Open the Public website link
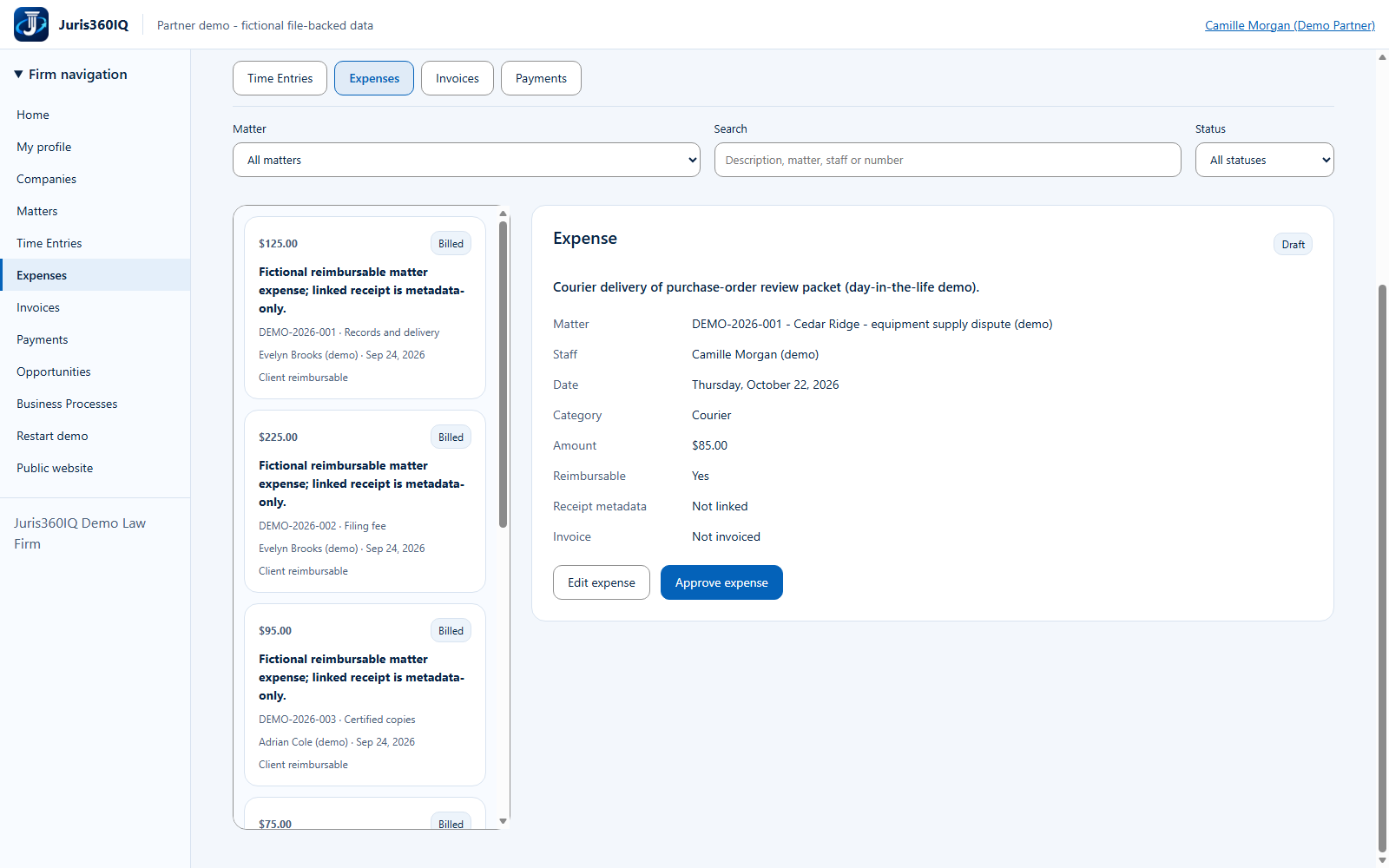 point(95,468)
